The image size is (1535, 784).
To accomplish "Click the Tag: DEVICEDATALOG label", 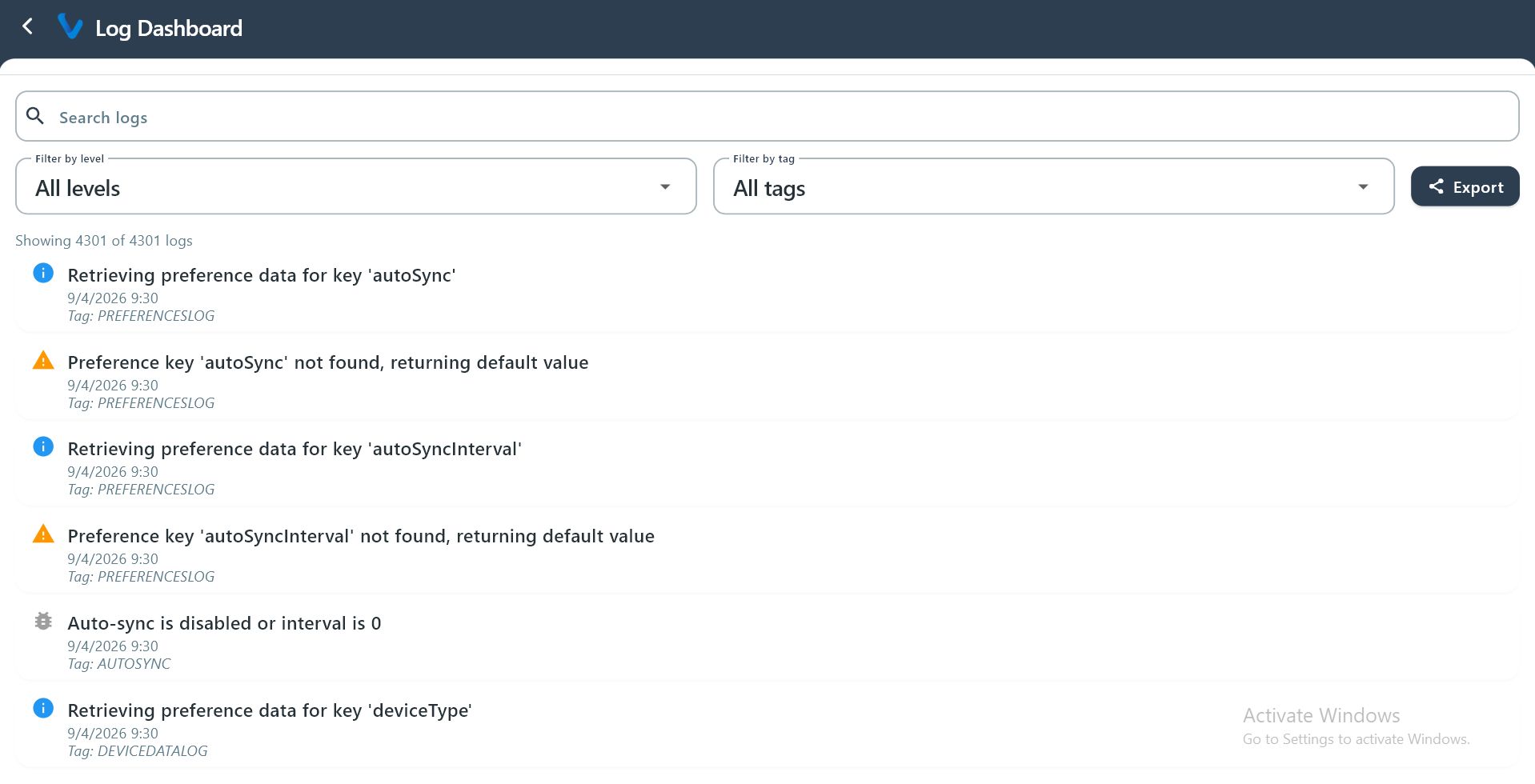I will click(x=138, y=751).
